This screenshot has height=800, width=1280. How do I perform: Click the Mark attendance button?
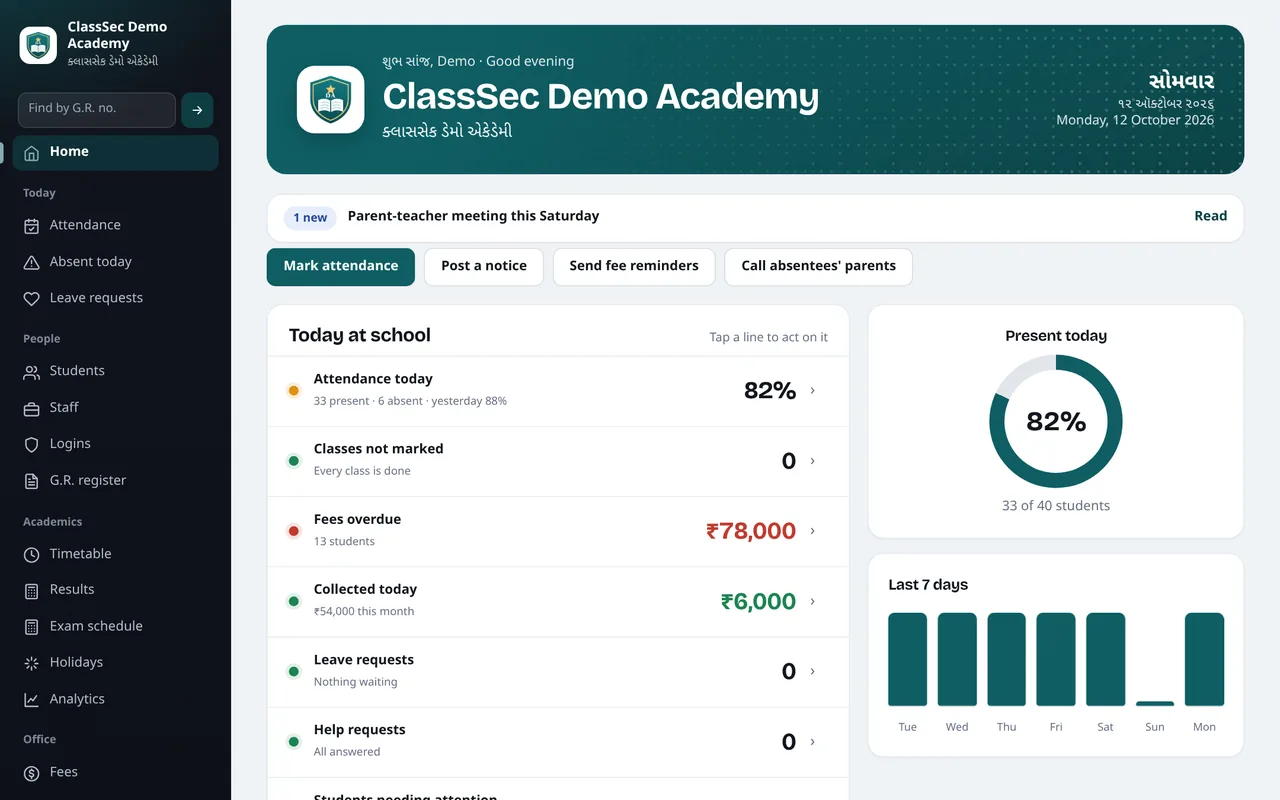pyautogui.click(x=341, y=267)
